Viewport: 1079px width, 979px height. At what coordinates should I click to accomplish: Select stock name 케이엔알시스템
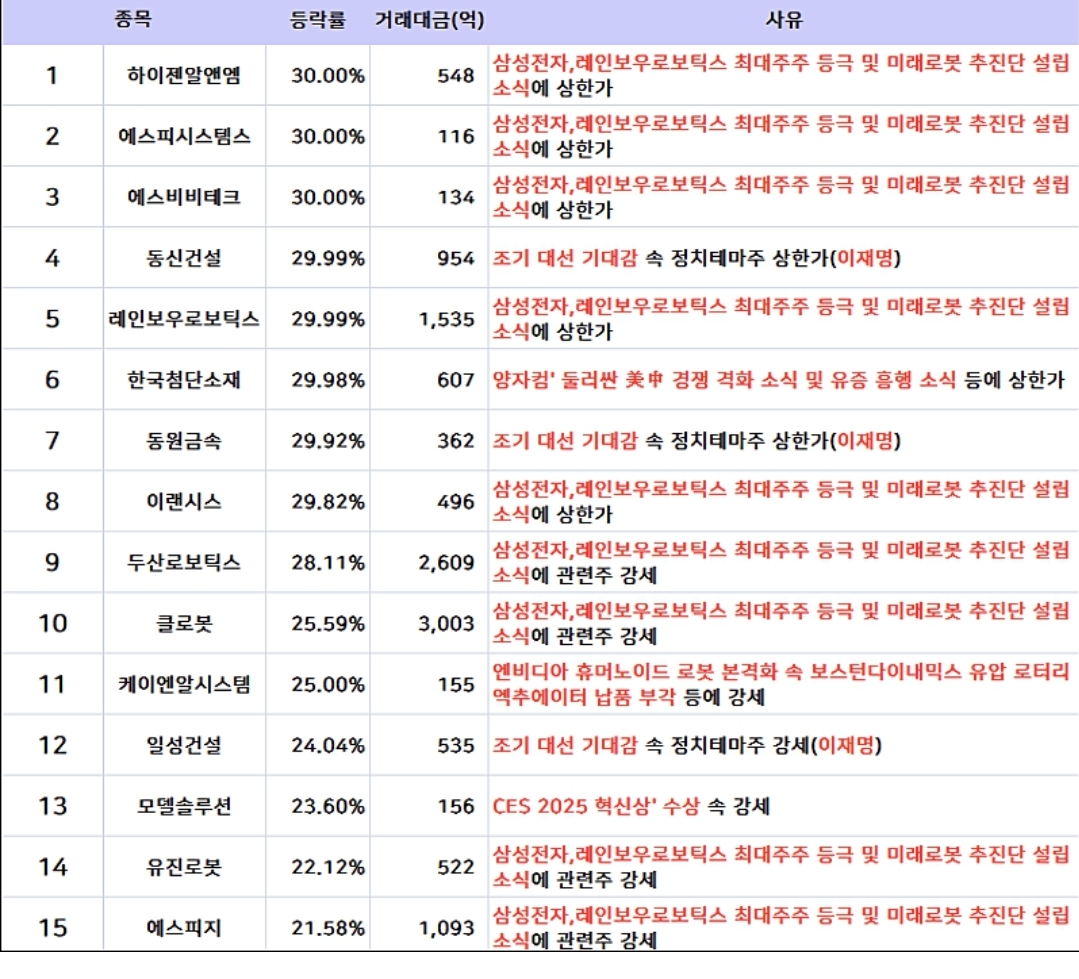[184, 684]
